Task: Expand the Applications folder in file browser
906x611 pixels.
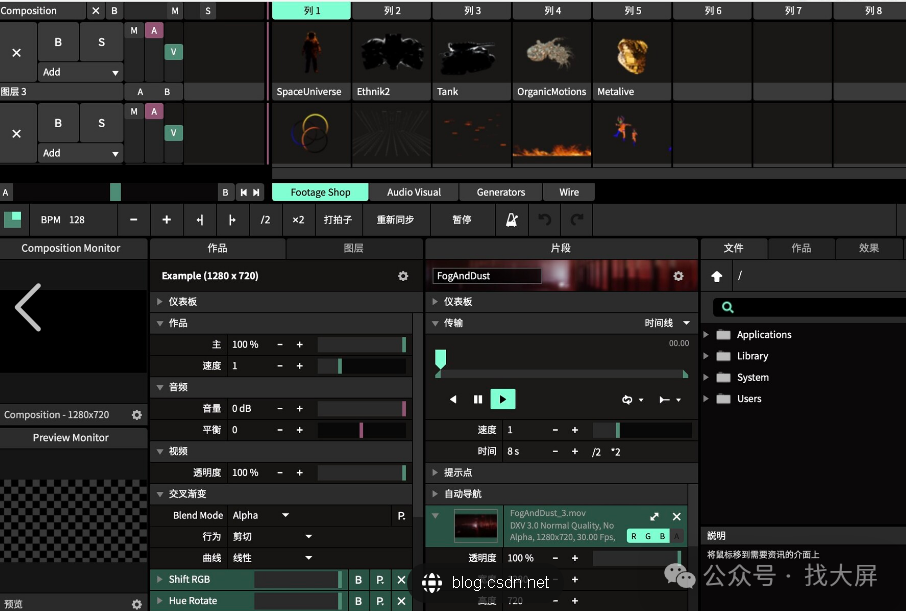Action: click(708, 335)
